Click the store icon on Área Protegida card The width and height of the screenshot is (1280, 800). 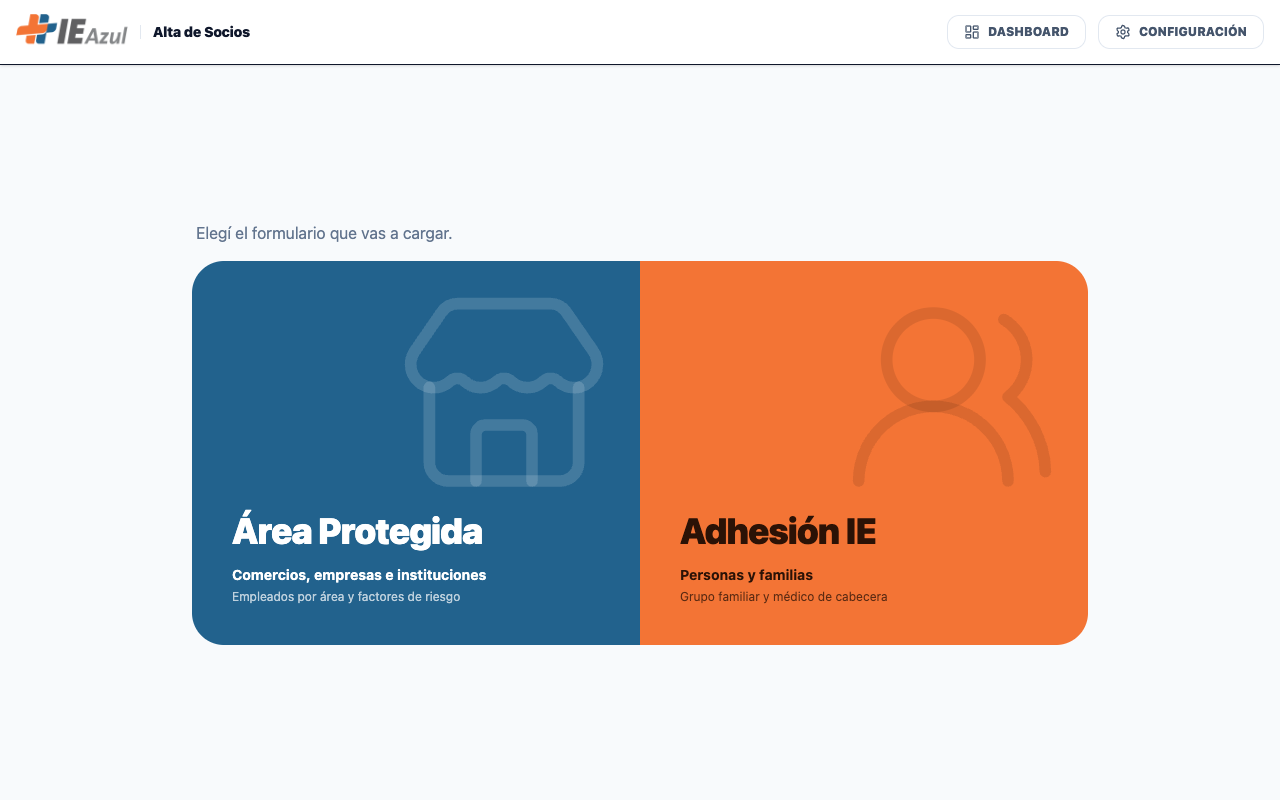coord(504,392)
